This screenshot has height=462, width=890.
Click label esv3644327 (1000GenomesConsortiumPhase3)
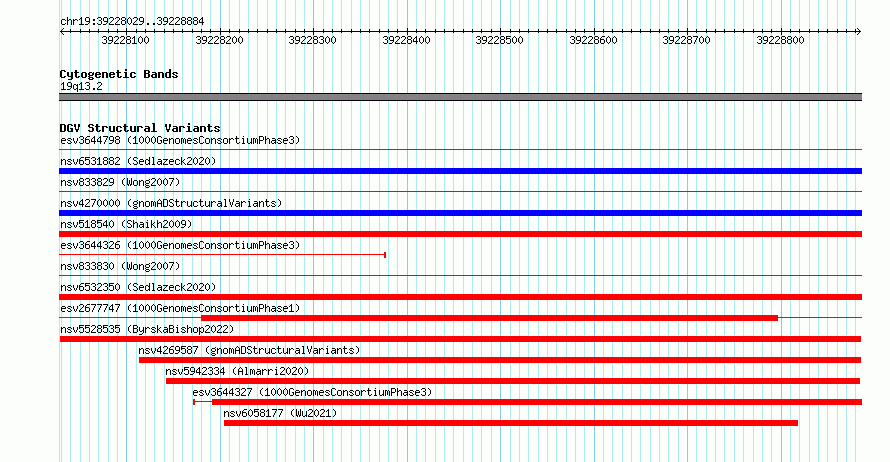tap(312, 392)
